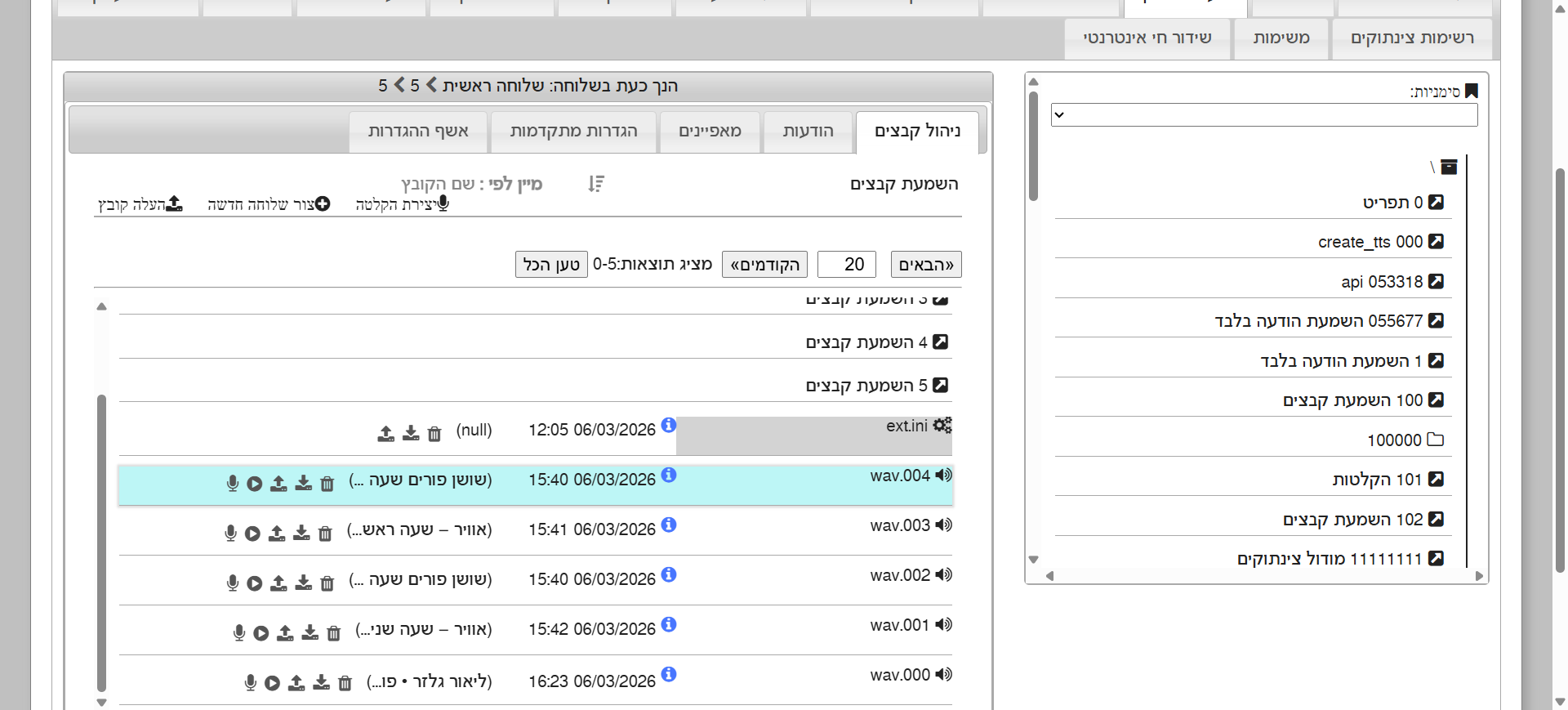The width and height of the screenshot is (1568, 710).
Task: Open the sort order icon
Action: [596, 184]
